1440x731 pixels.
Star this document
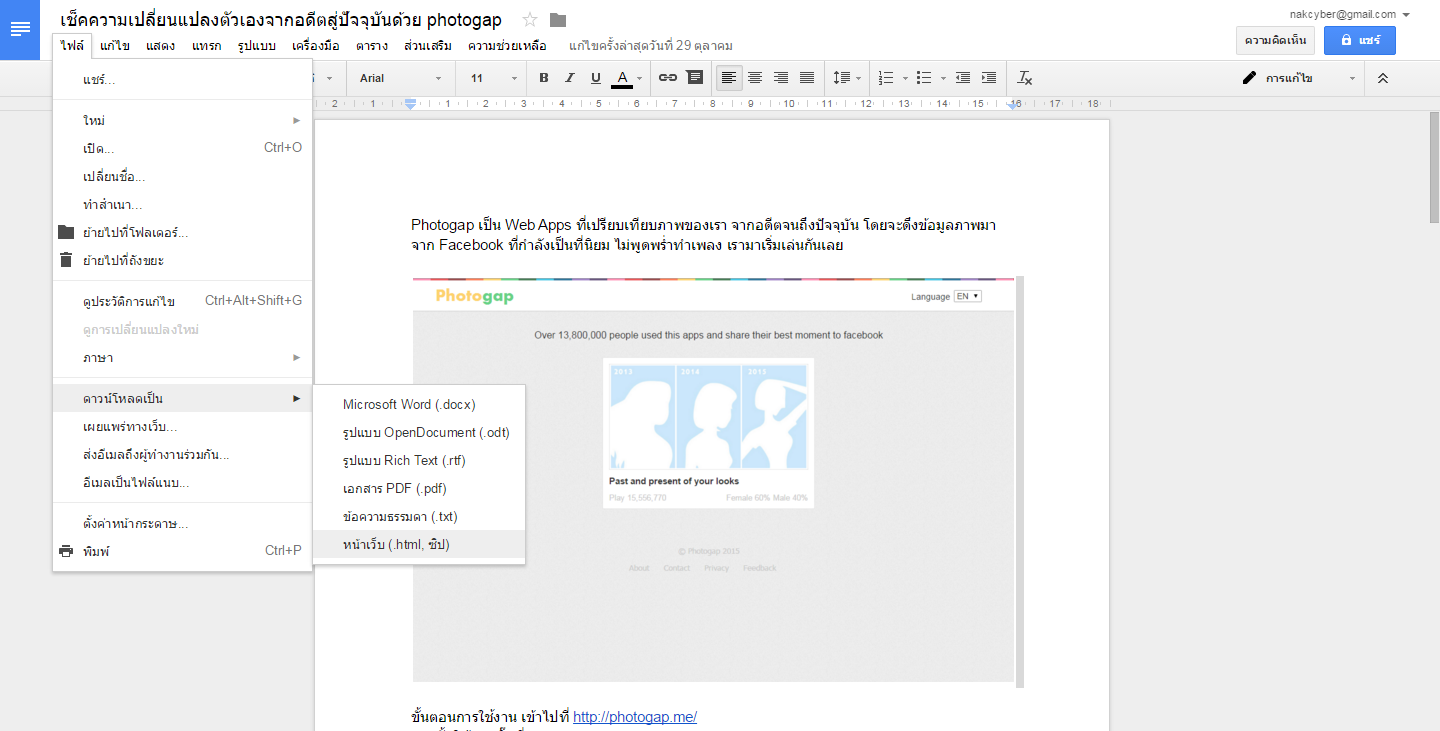pyautogui.click(x=530, y=20)
